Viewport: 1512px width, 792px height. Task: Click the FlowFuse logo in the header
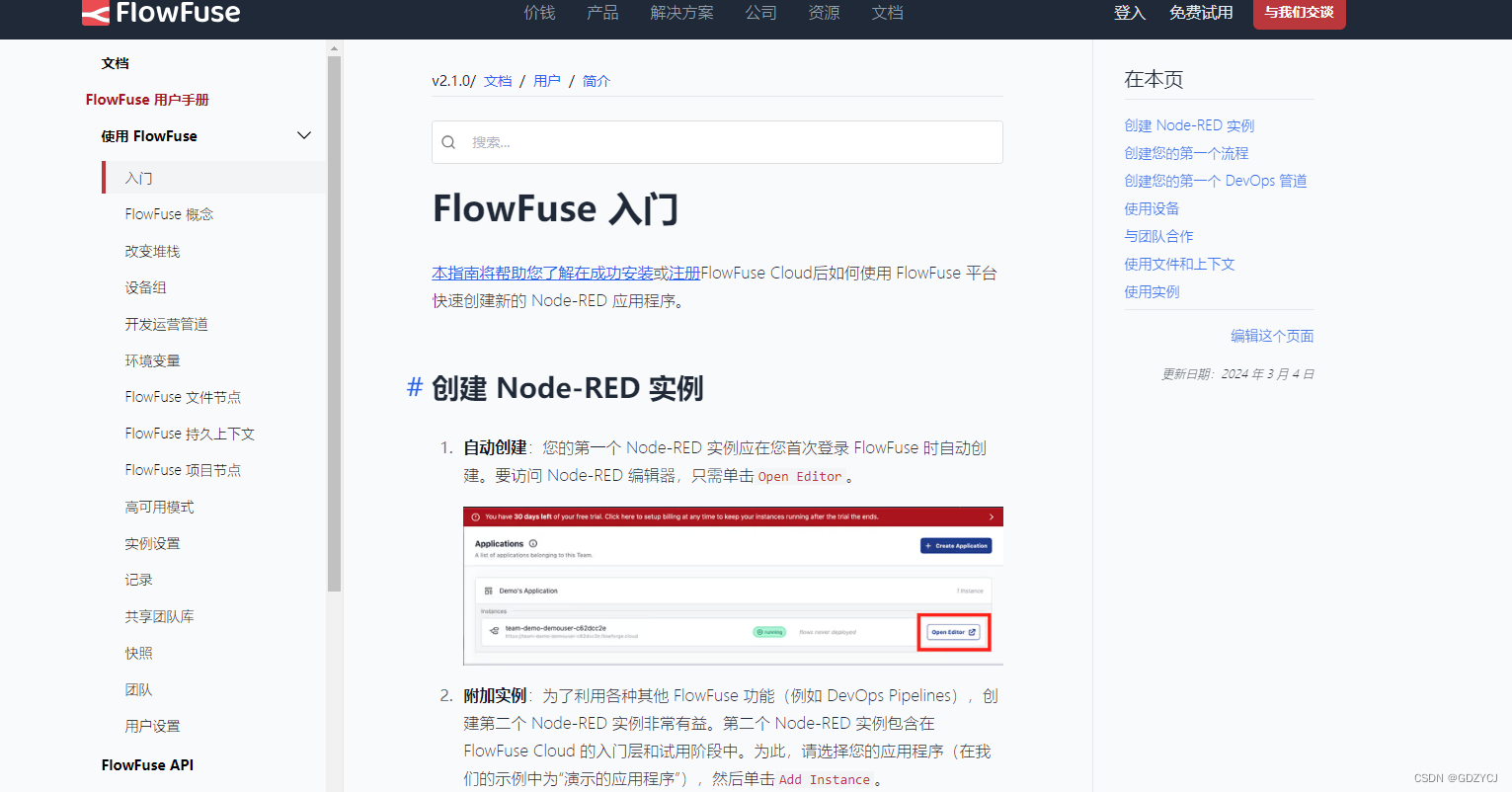coord(161,13)
